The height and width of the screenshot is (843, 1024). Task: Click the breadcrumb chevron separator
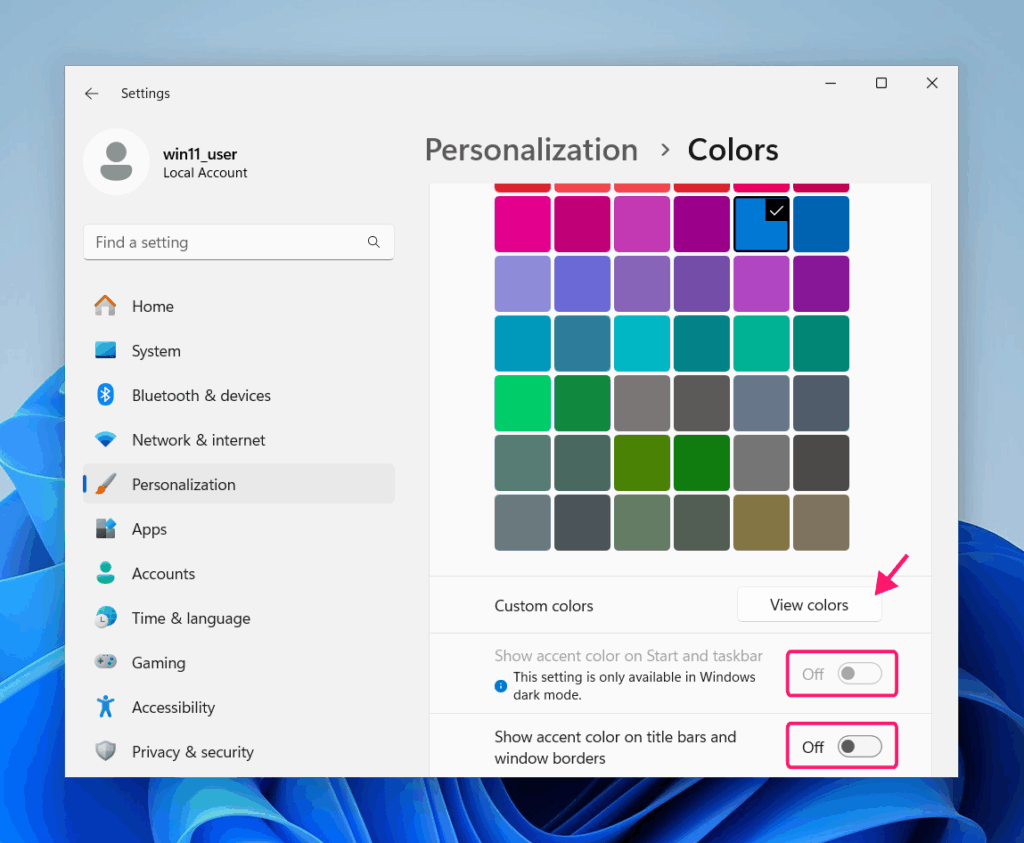click(665, 150)
